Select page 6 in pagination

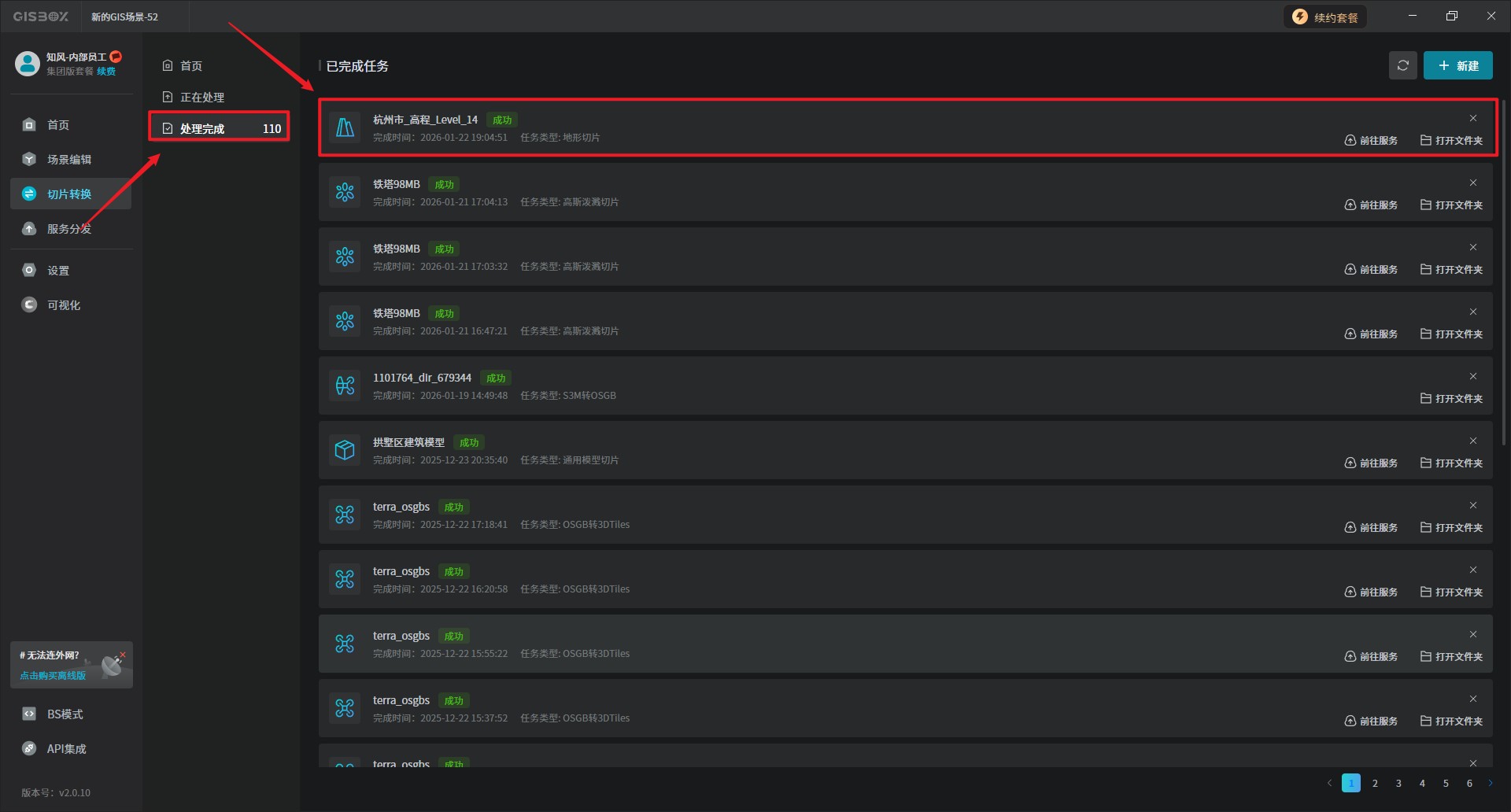(x=1469, y=783)
